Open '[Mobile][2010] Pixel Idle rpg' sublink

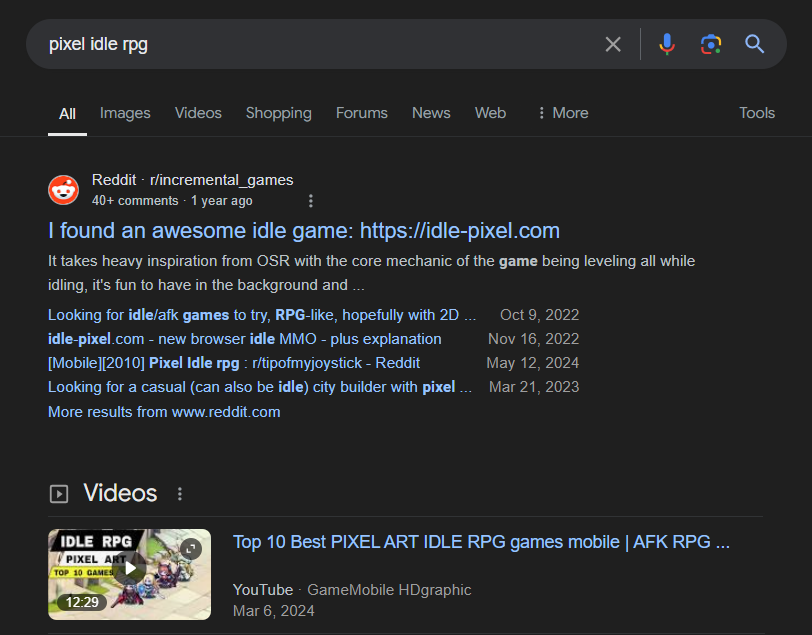click(x=234, y=363)
